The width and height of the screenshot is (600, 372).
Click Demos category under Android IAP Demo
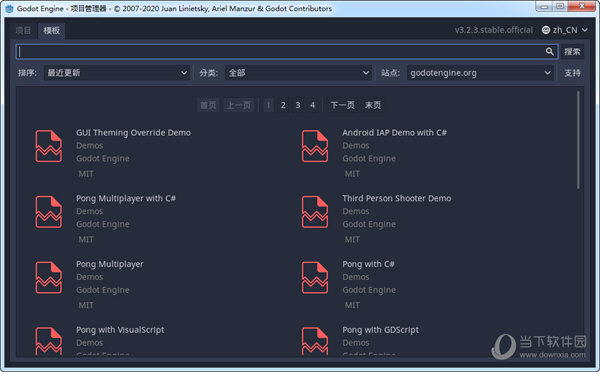pyautogui.click(x=356, y=146)
